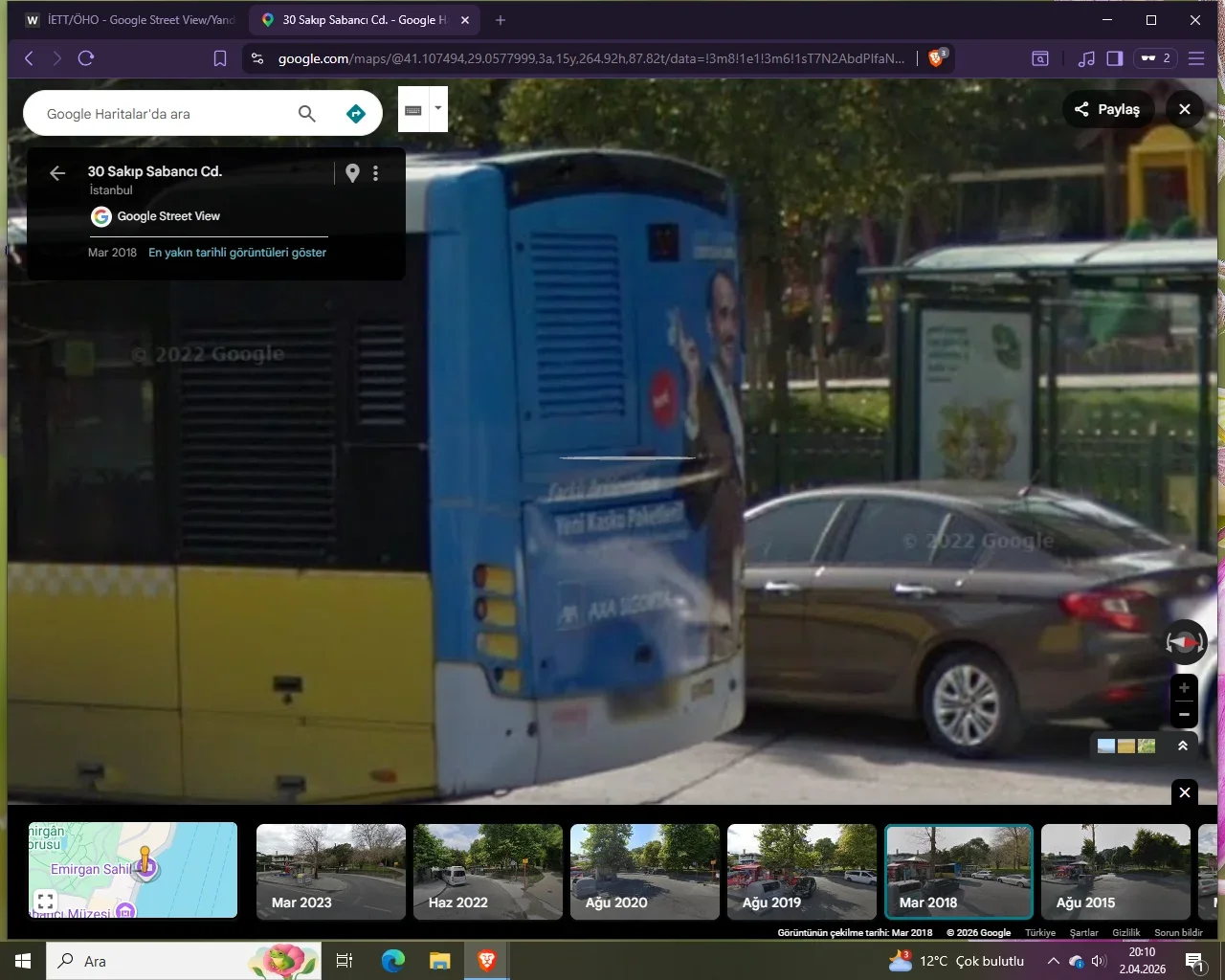1225x980 pixels.
Task: Show hidden system tray icons
Action: (x=1053, y=961)
